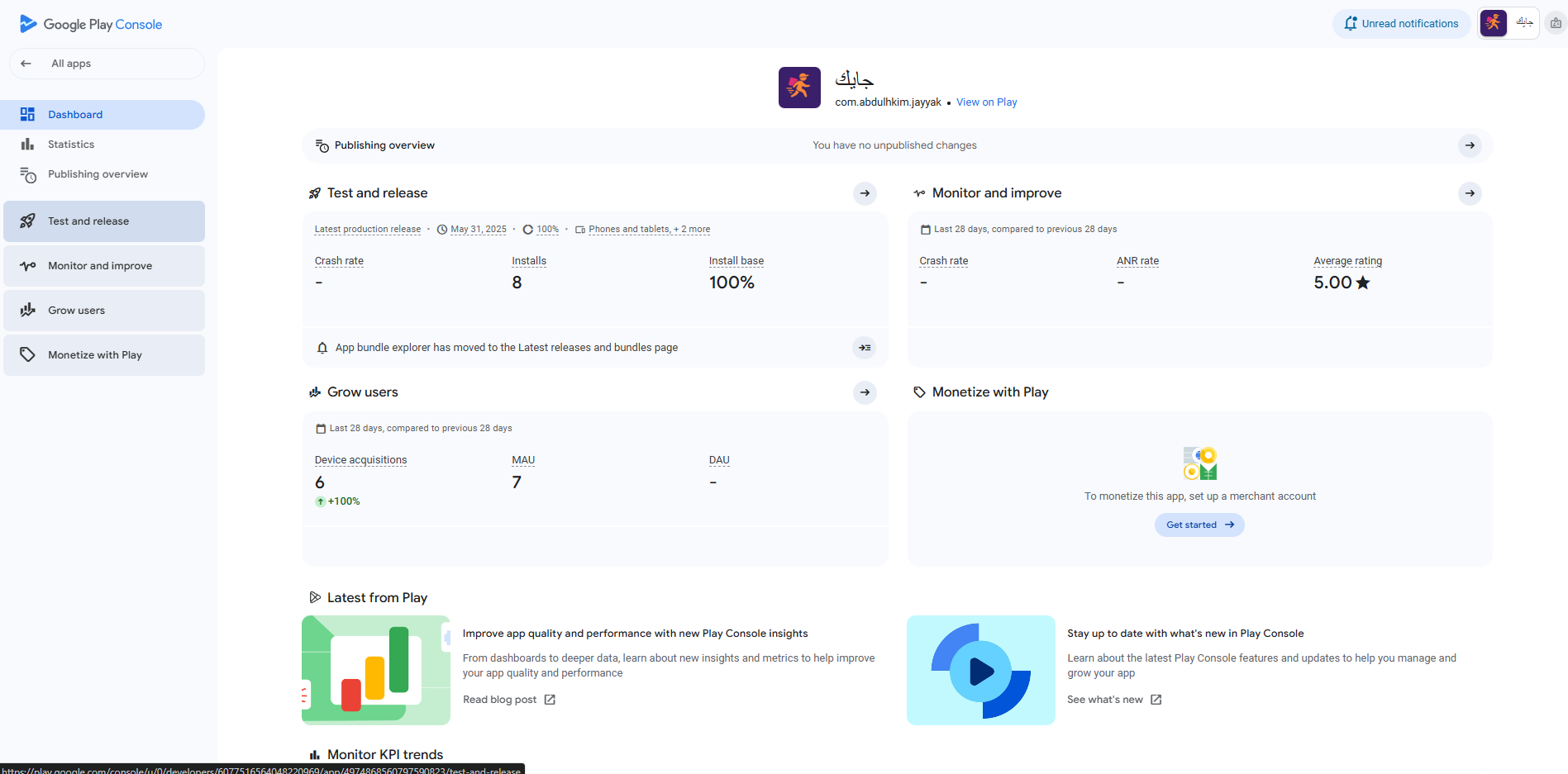The width and height of the screenshot is (1568, 774).
Task: Click the App bundle explorer redirect icon
Action: pyautogui.click(x=864, y=348)
